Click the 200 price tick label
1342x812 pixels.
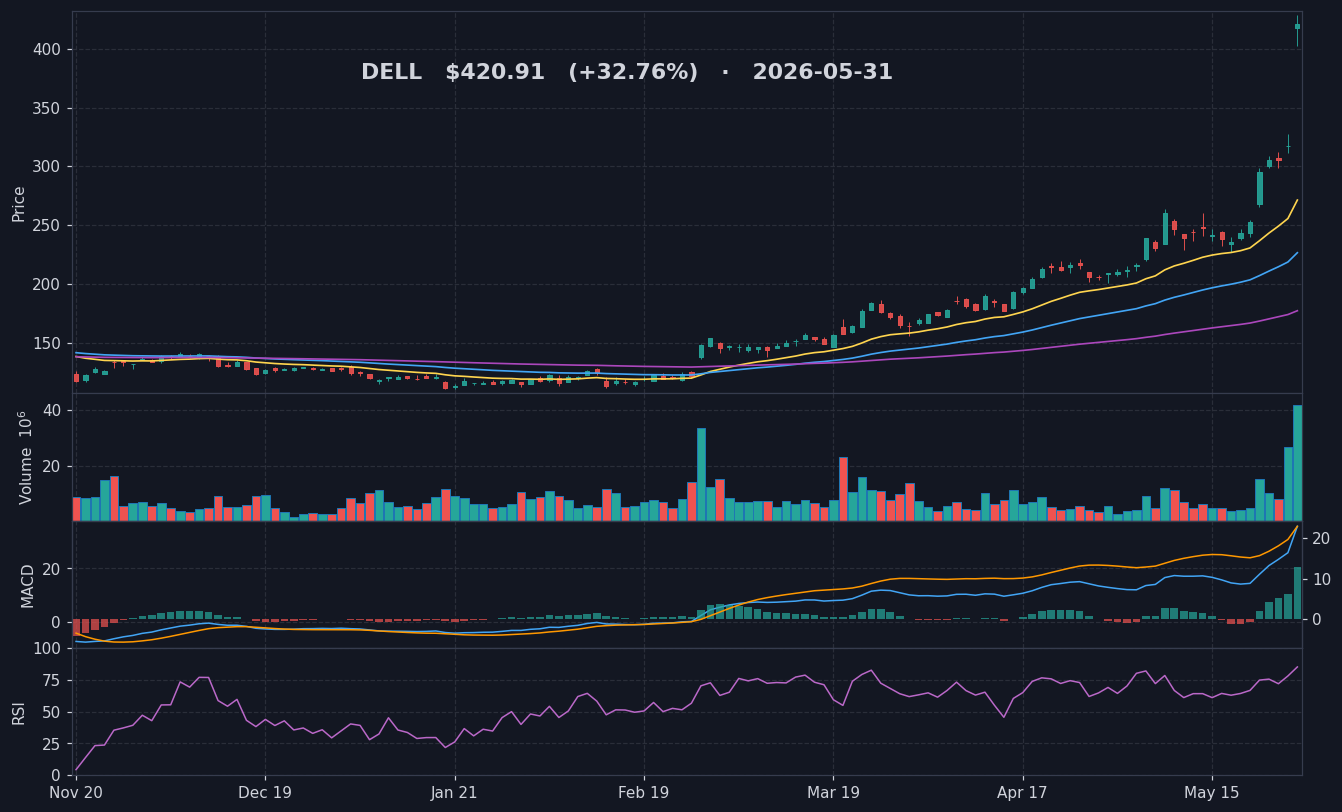tap(47, 285)
